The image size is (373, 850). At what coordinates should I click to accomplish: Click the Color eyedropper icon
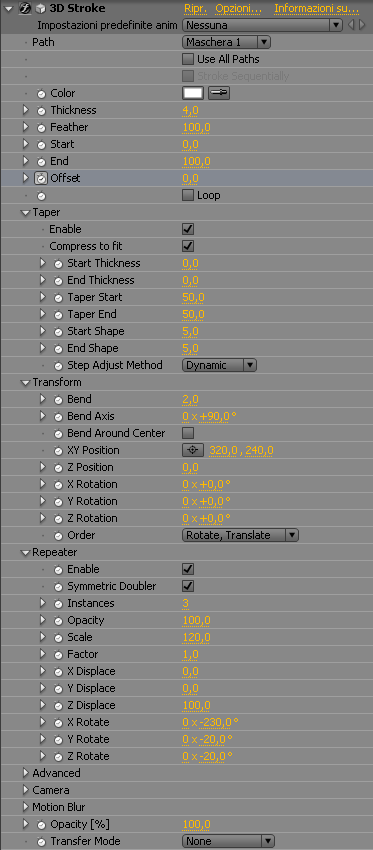click(219, 93)
